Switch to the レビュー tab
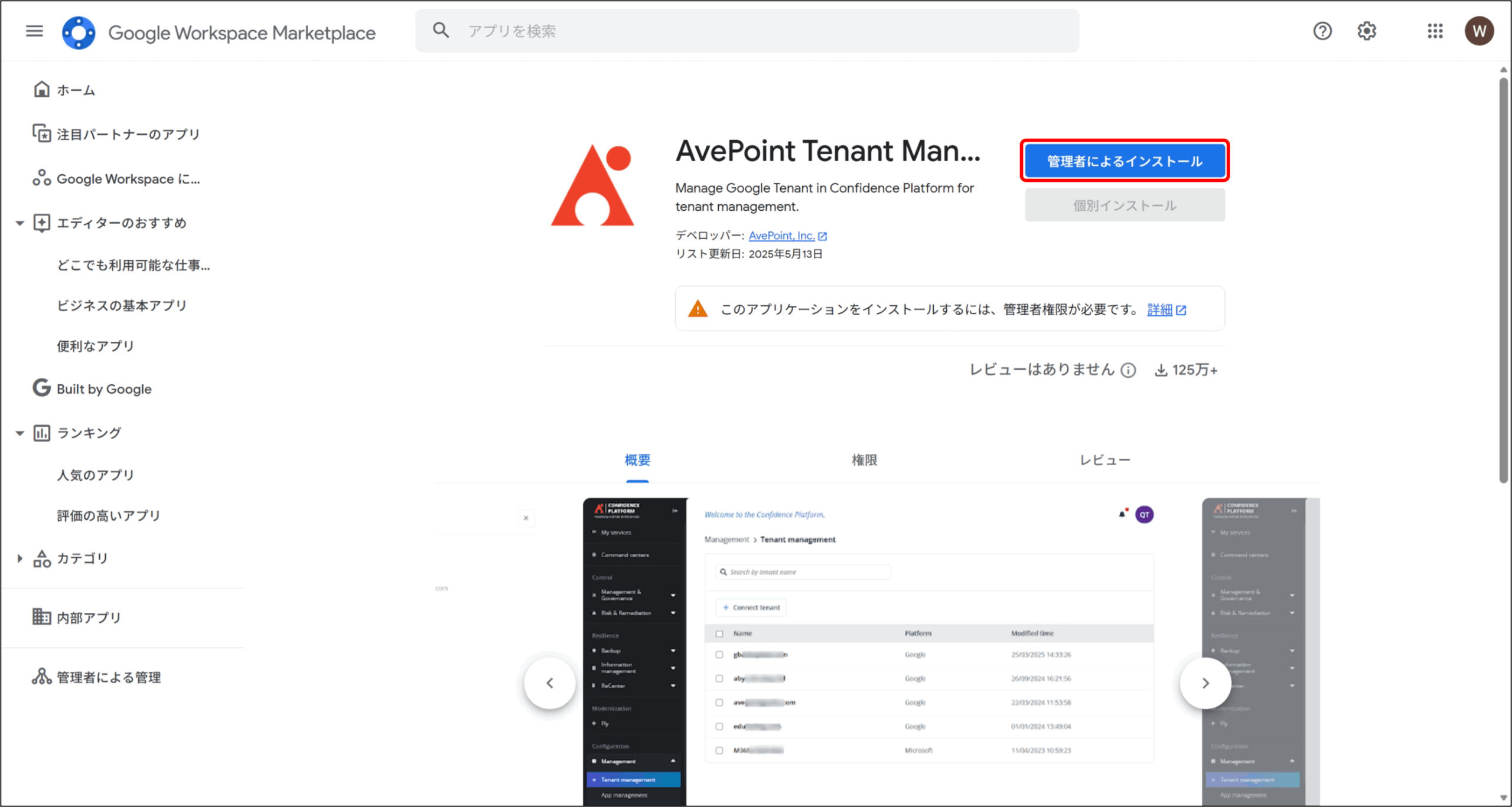This screenshot has height=807, width=1512. (1104, 460)
